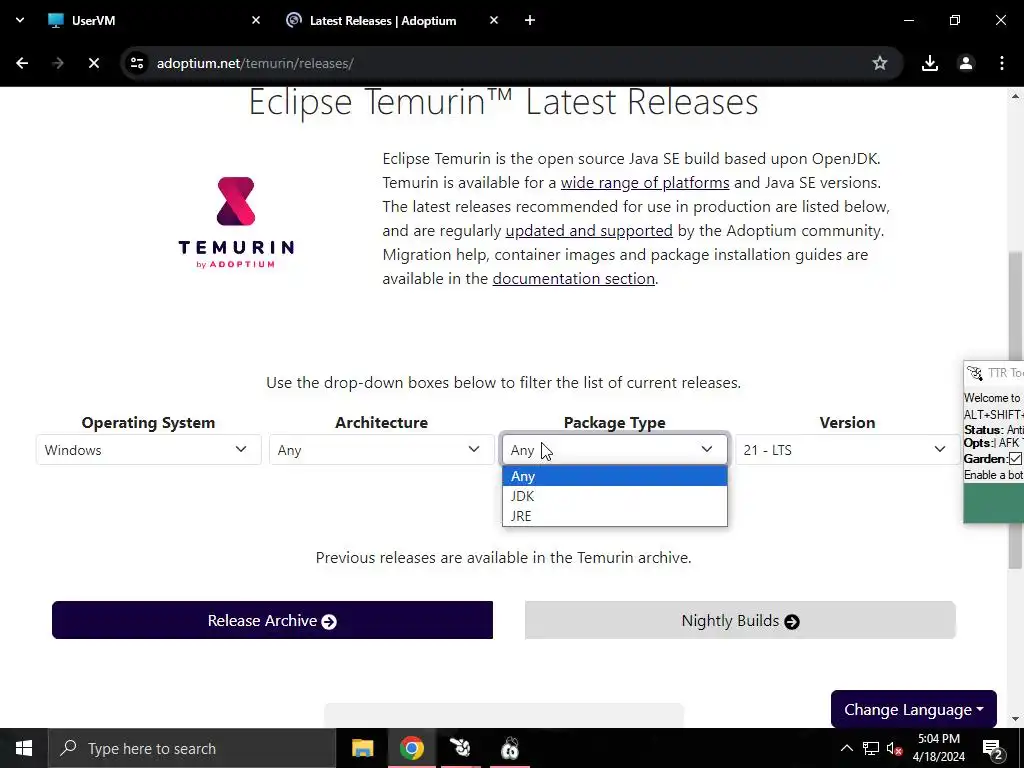Click the Nightly Builds button
Viewport: 1024px width, 768px height.
(740, 620)
